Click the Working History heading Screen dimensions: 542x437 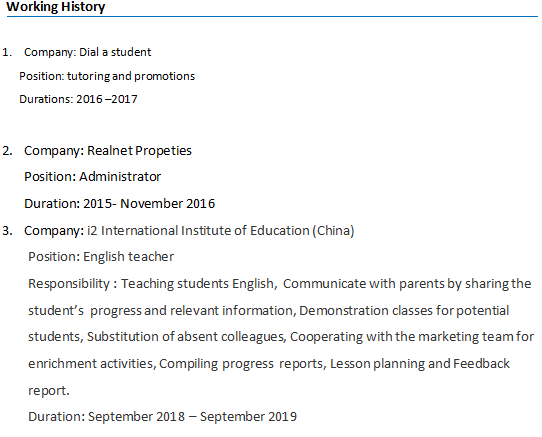tap(56, 7)
